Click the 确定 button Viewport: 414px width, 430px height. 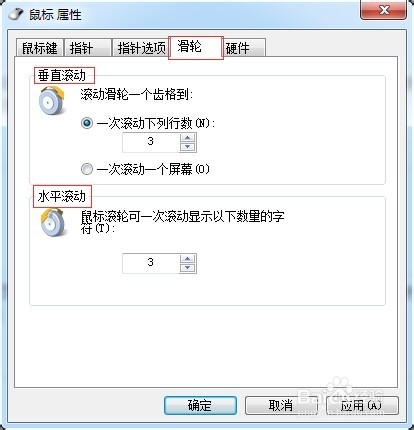200,405
